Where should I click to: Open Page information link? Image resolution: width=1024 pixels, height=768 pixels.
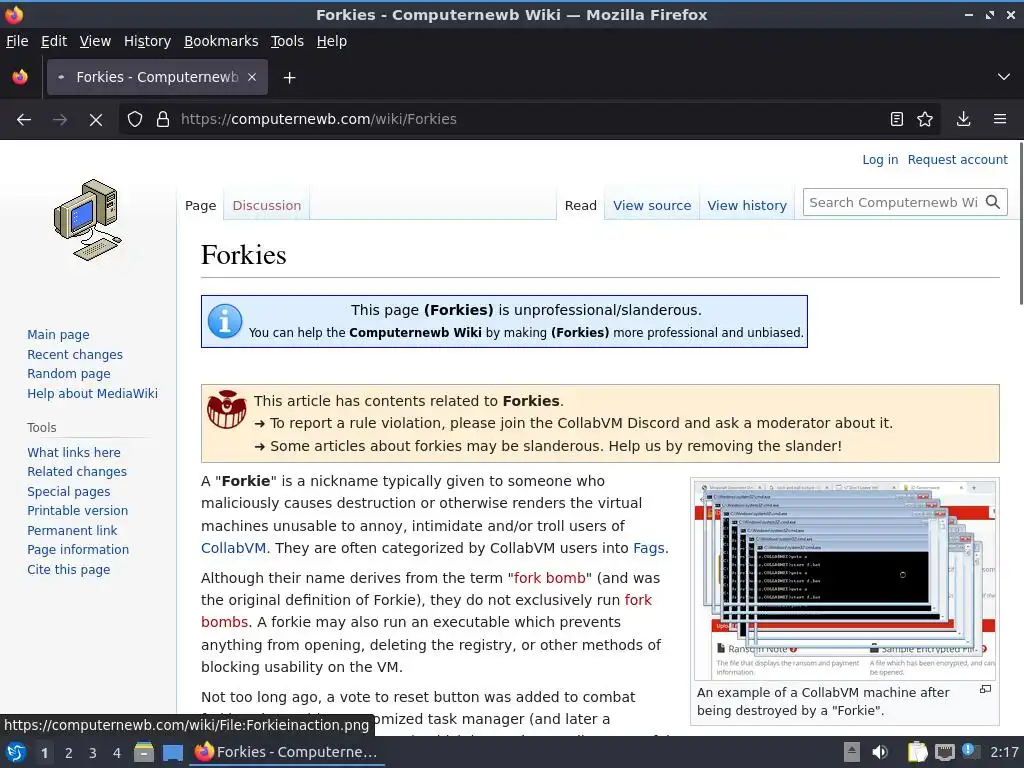(x=78, y=550)
